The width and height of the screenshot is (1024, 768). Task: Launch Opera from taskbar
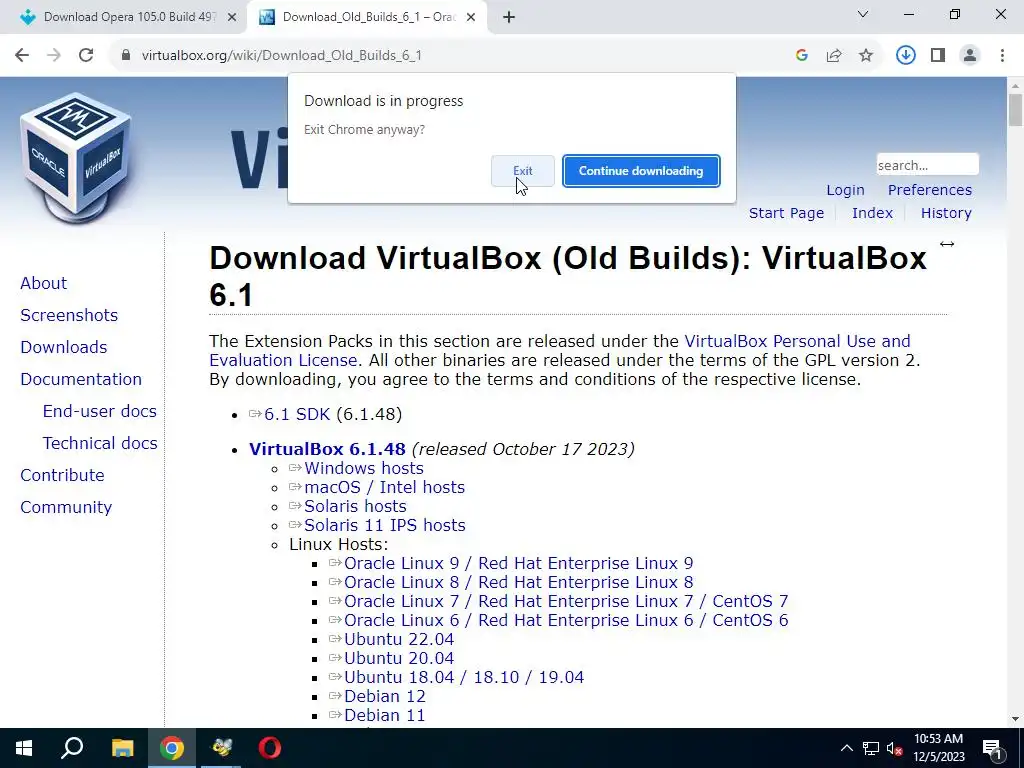click(x=270, y=748)
